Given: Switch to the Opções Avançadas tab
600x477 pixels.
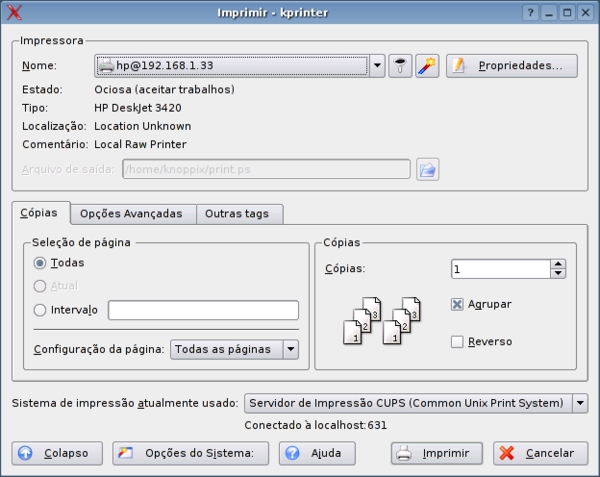Looking at the screenshot, I should tap(133, 214).
